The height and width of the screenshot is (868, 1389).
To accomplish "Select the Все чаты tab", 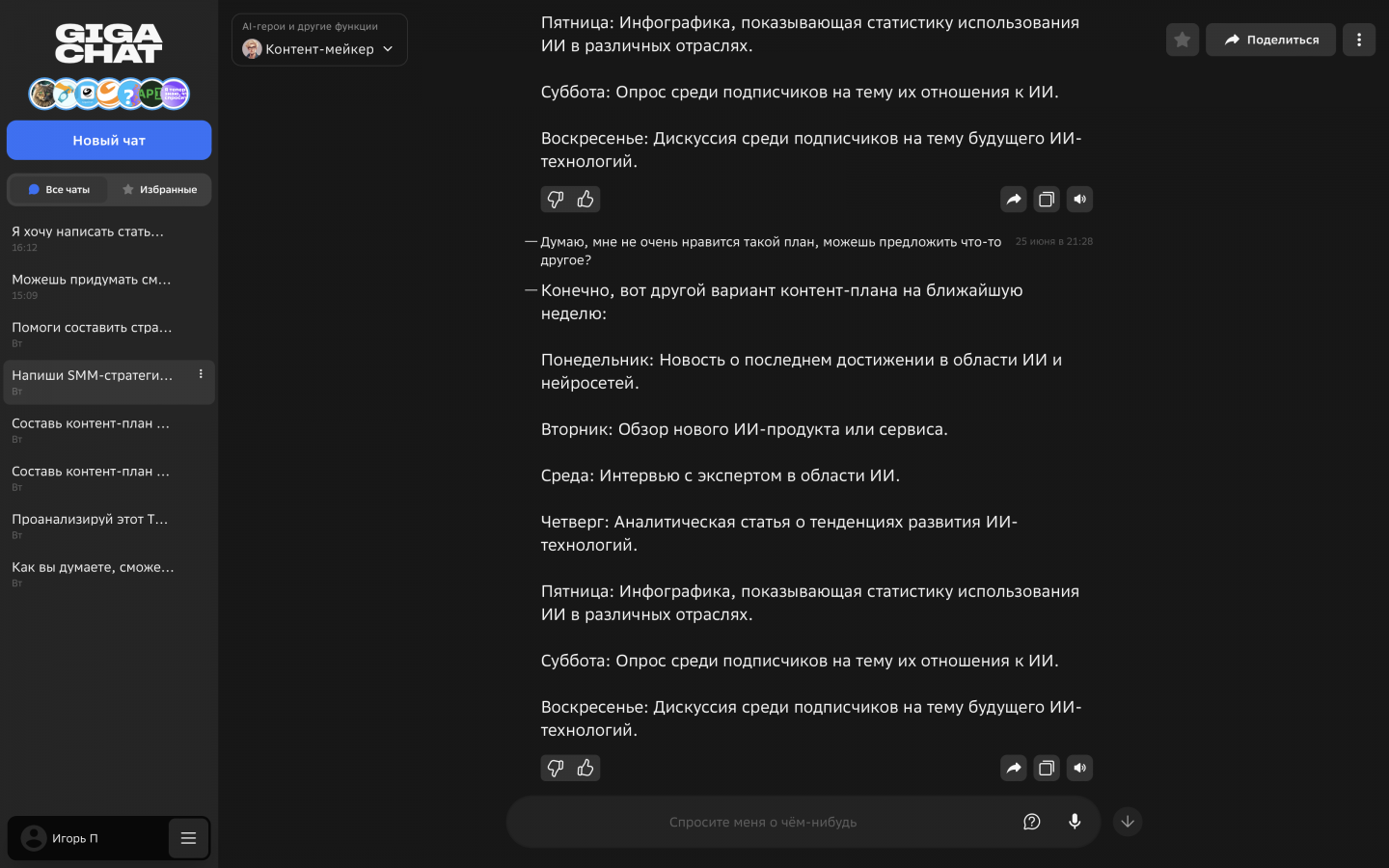I will (59, 190).
